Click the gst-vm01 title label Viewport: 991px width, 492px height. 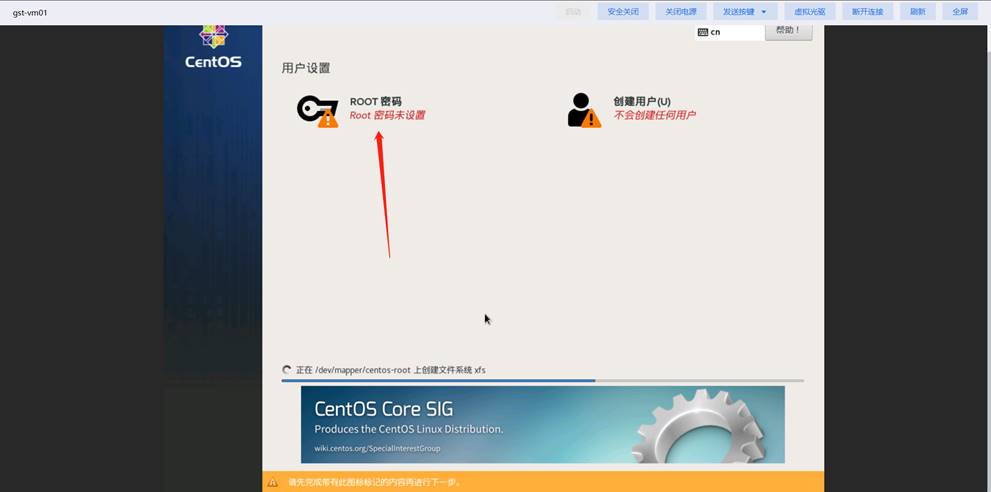click(30, 13)
